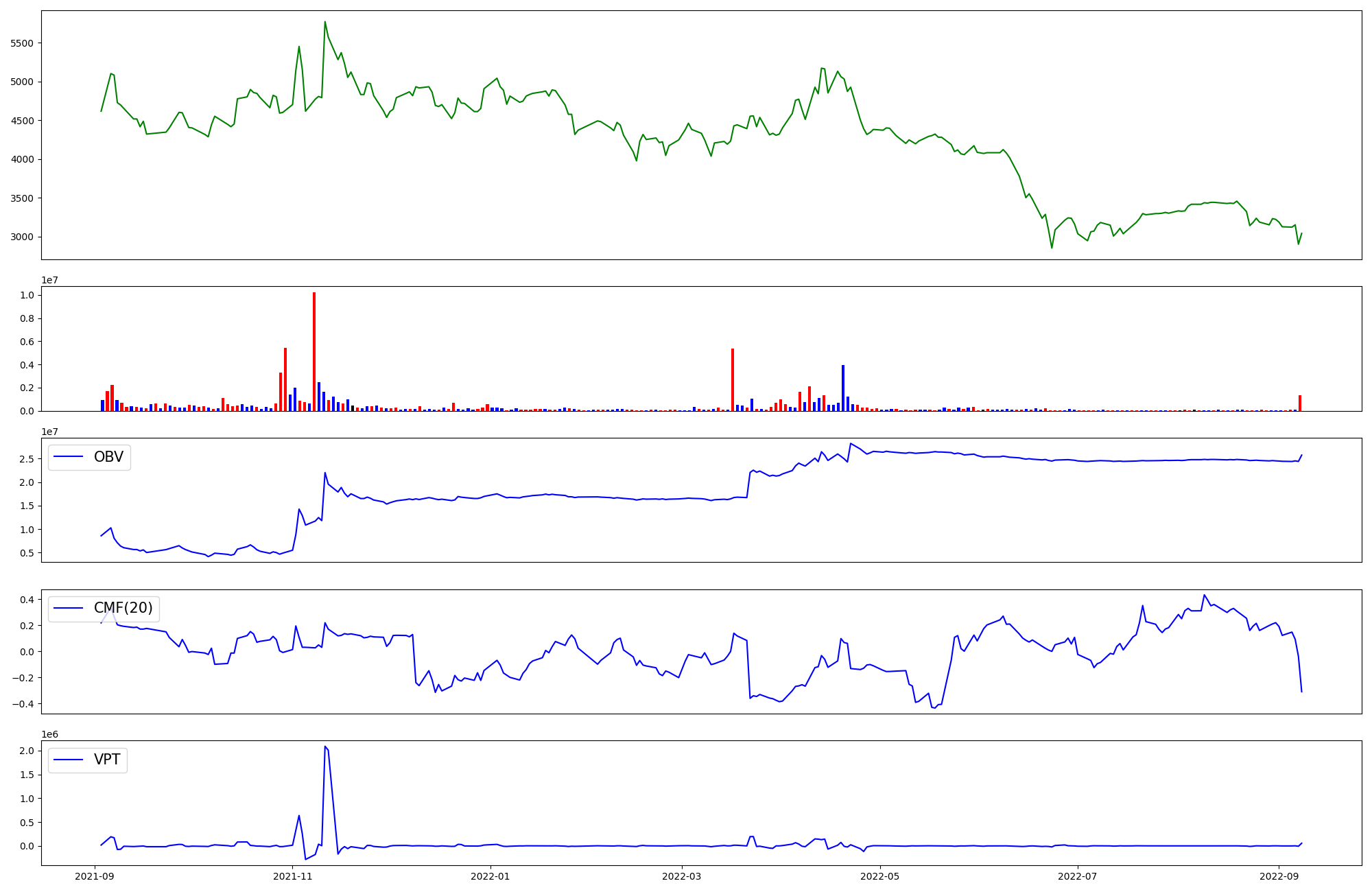Screen dimensions: 1372x892
Task: Click the 1e6 exponent label above VPT chart
Action: [x=49, y=735]
